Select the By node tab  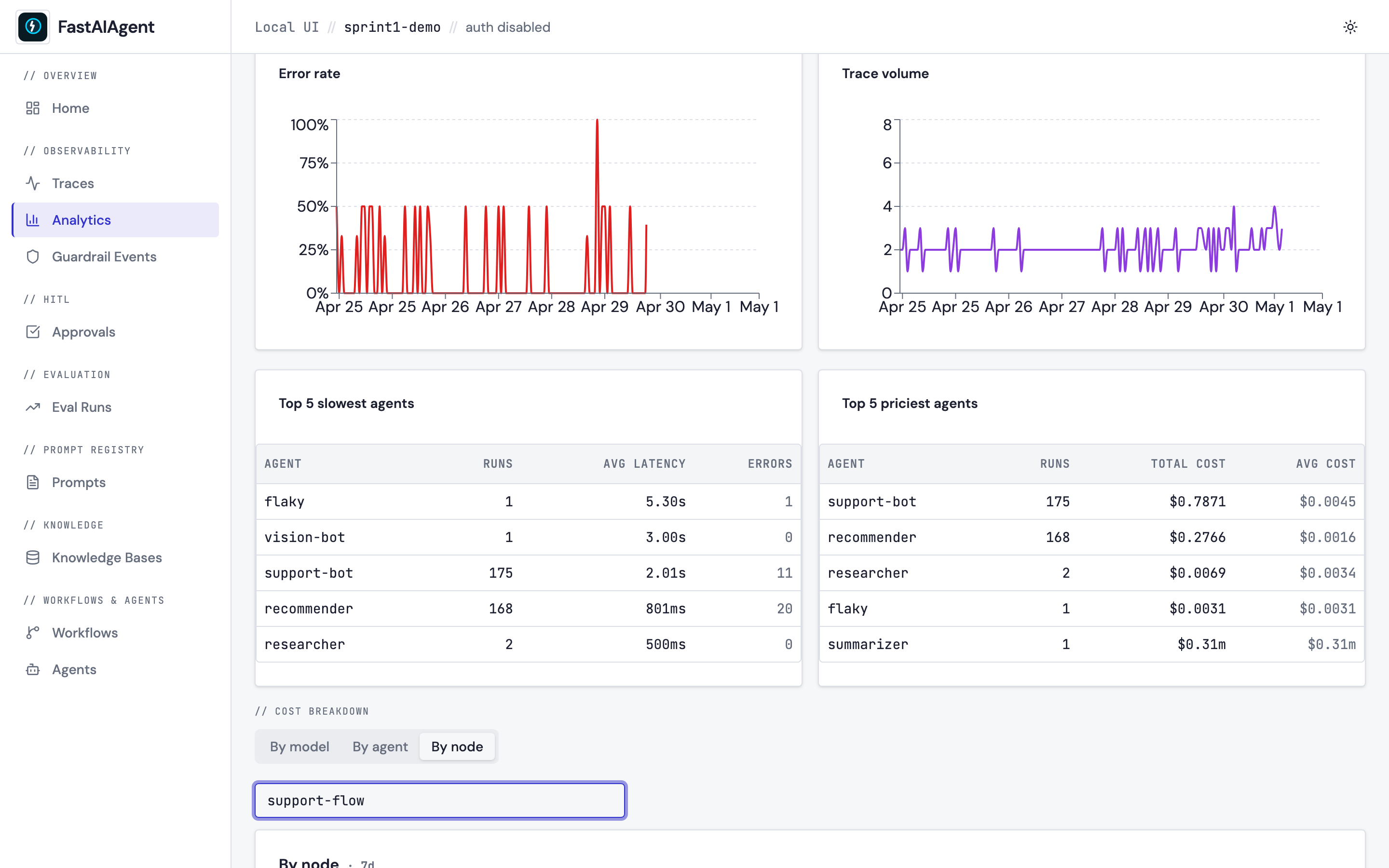(x=457, y=746)
